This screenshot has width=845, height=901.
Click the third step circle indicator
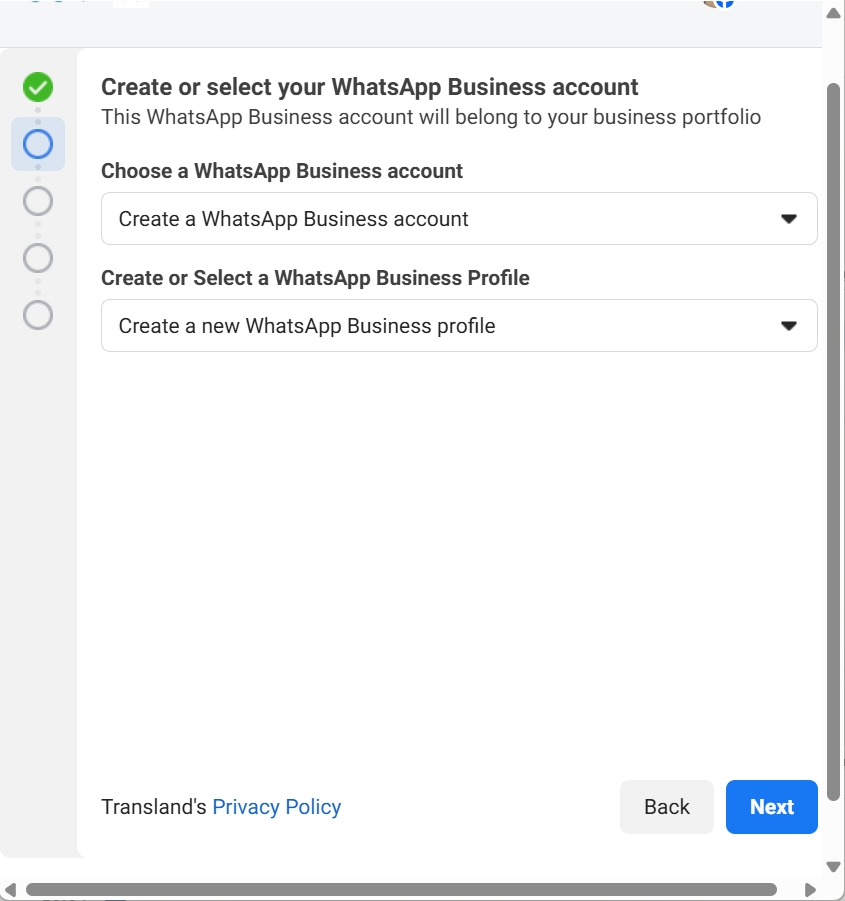click(38, 201)
